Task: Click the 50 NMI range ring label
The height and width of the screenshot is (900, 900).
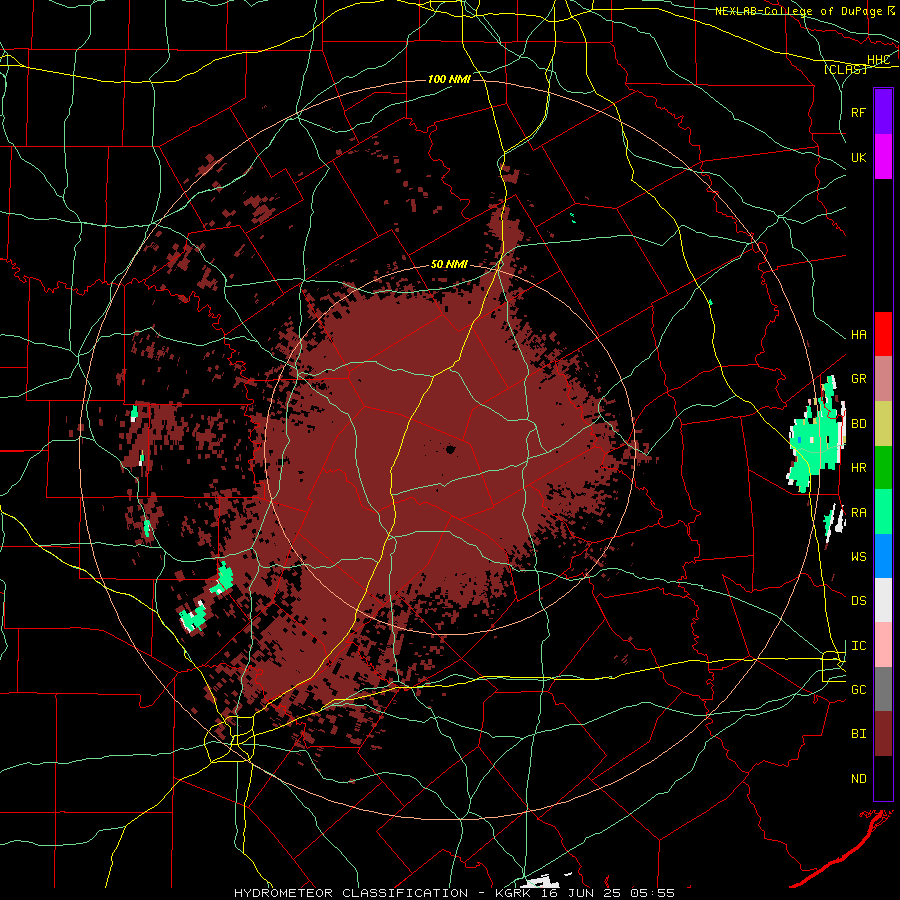Action: coord(449,264)
